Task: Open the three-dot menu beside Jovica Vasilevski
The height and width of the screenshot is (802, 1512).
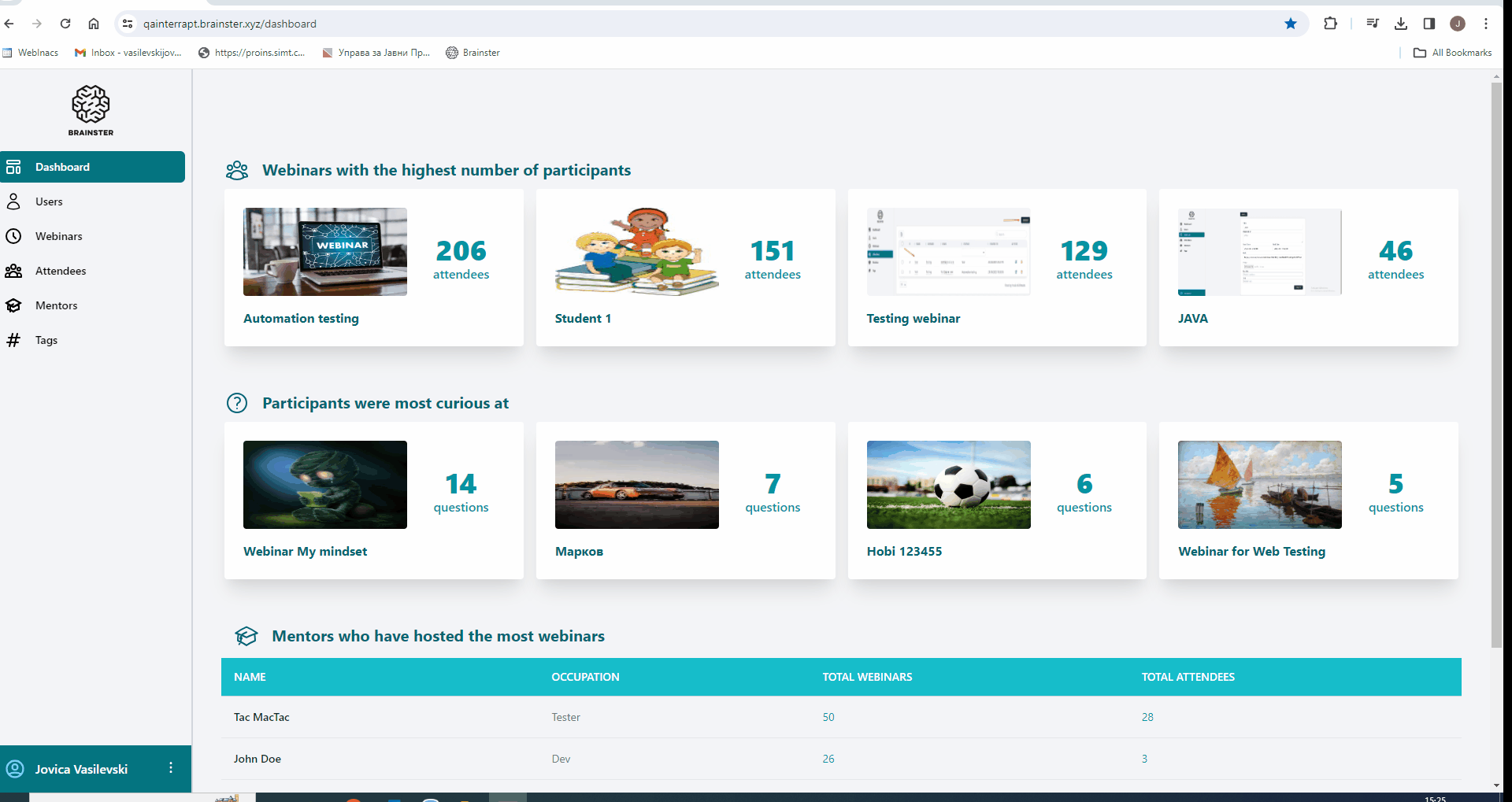Action: point(171,768)
